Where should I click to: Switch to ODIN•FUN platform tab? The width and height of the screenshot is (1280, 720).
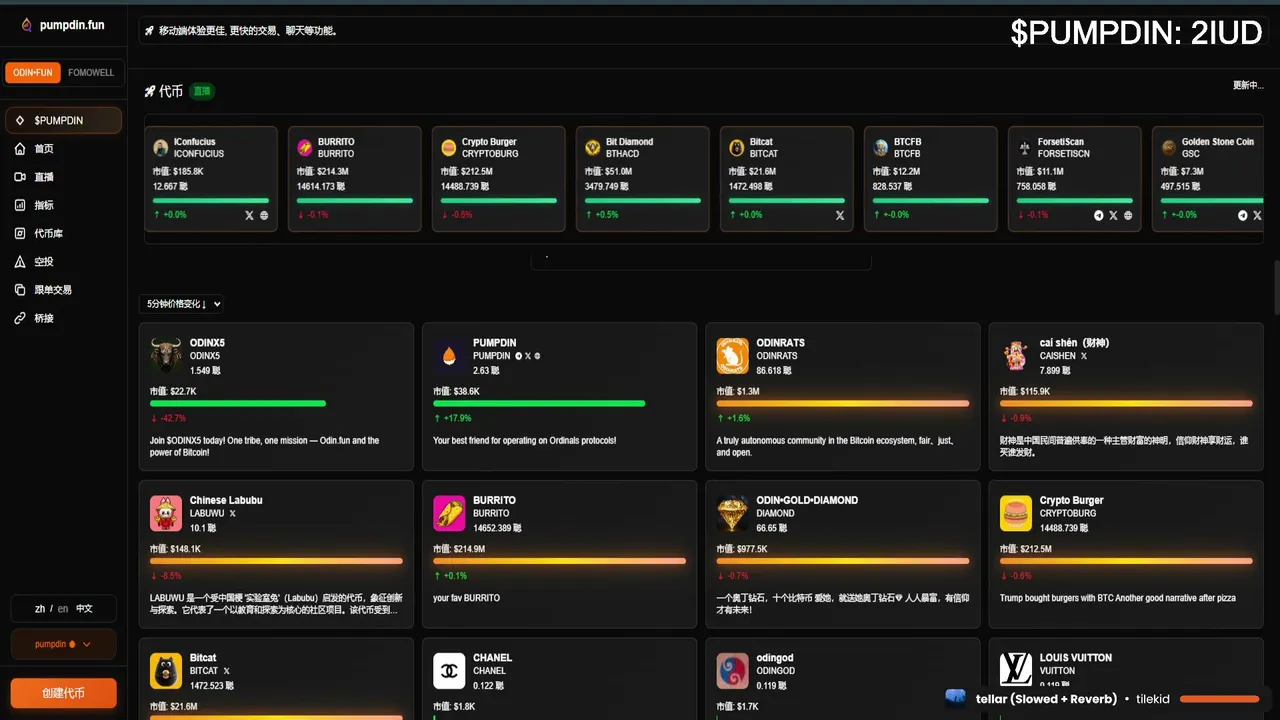pyautogui.click(x=33, y=73)
